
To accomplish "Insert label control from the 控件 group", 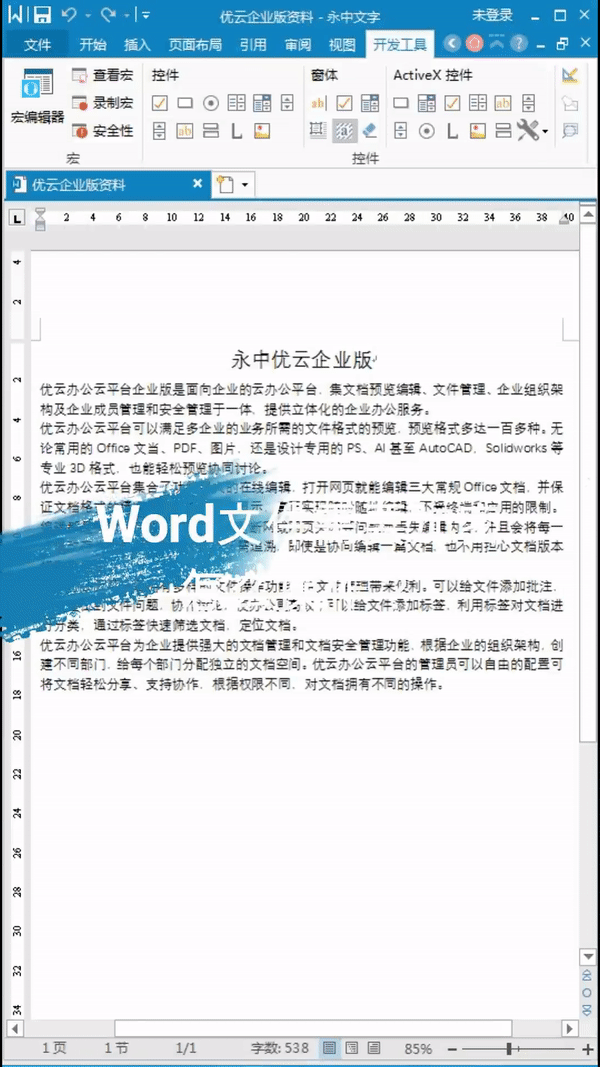I will coord(236,131).
